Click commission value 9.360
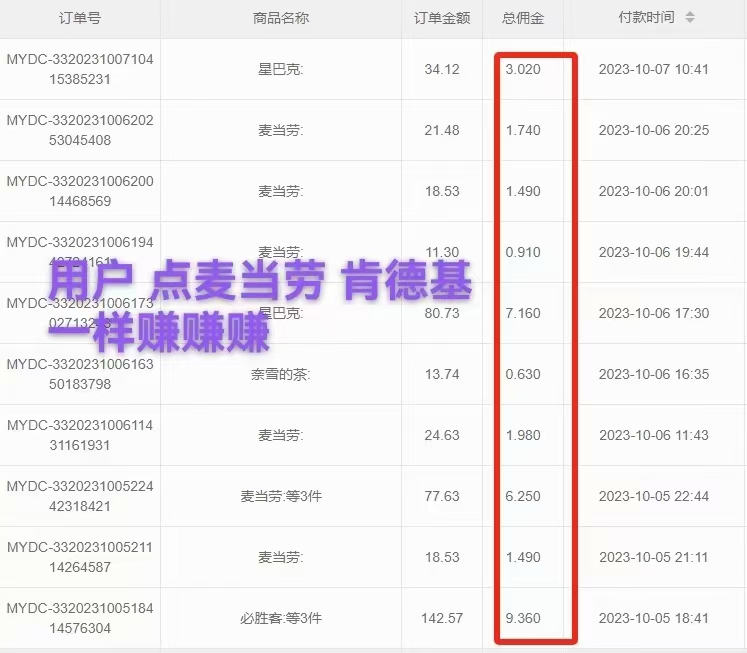This screenshot has width=747, height=653. coord(523,618)
